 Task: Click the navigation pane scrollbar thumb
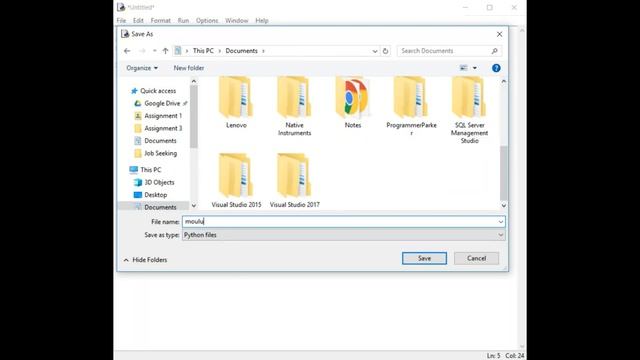[x=194, y=116]
